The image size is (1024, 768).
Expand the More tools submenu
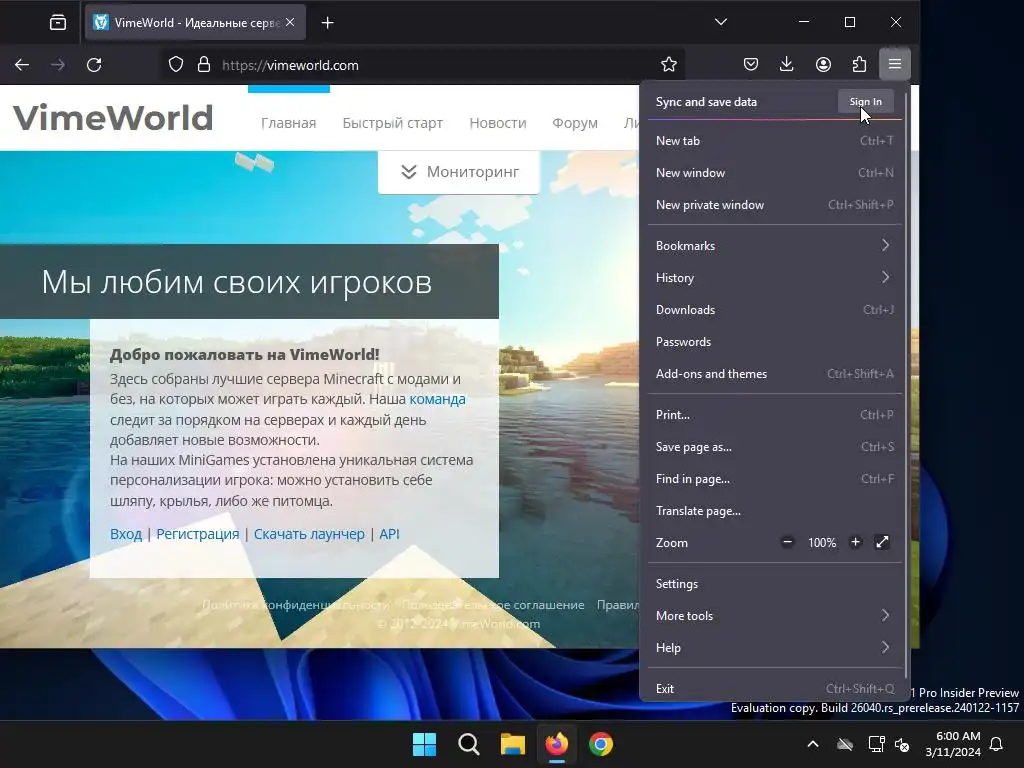click(775, 616)
